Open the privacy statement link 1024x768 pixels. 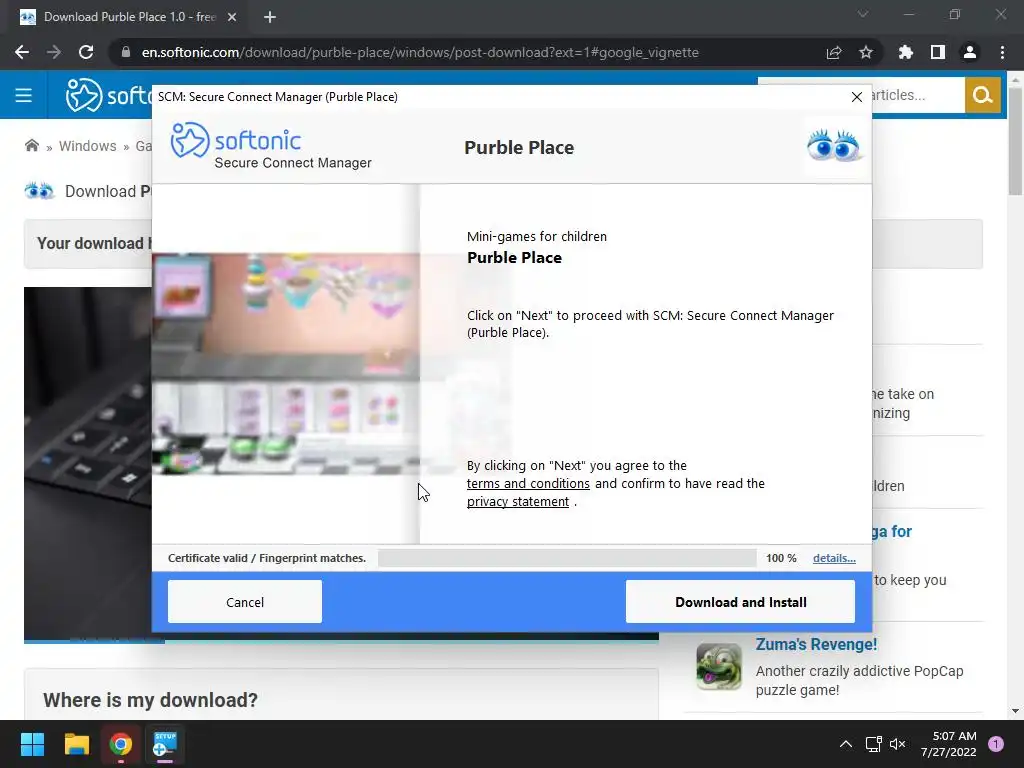[518, 502]
